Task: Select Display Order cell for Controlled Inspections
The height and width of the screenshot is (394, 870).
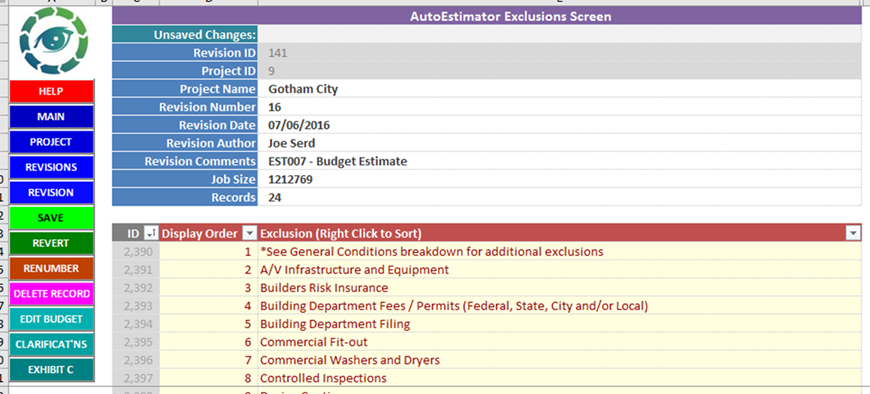Action: (x=209, y=378)
